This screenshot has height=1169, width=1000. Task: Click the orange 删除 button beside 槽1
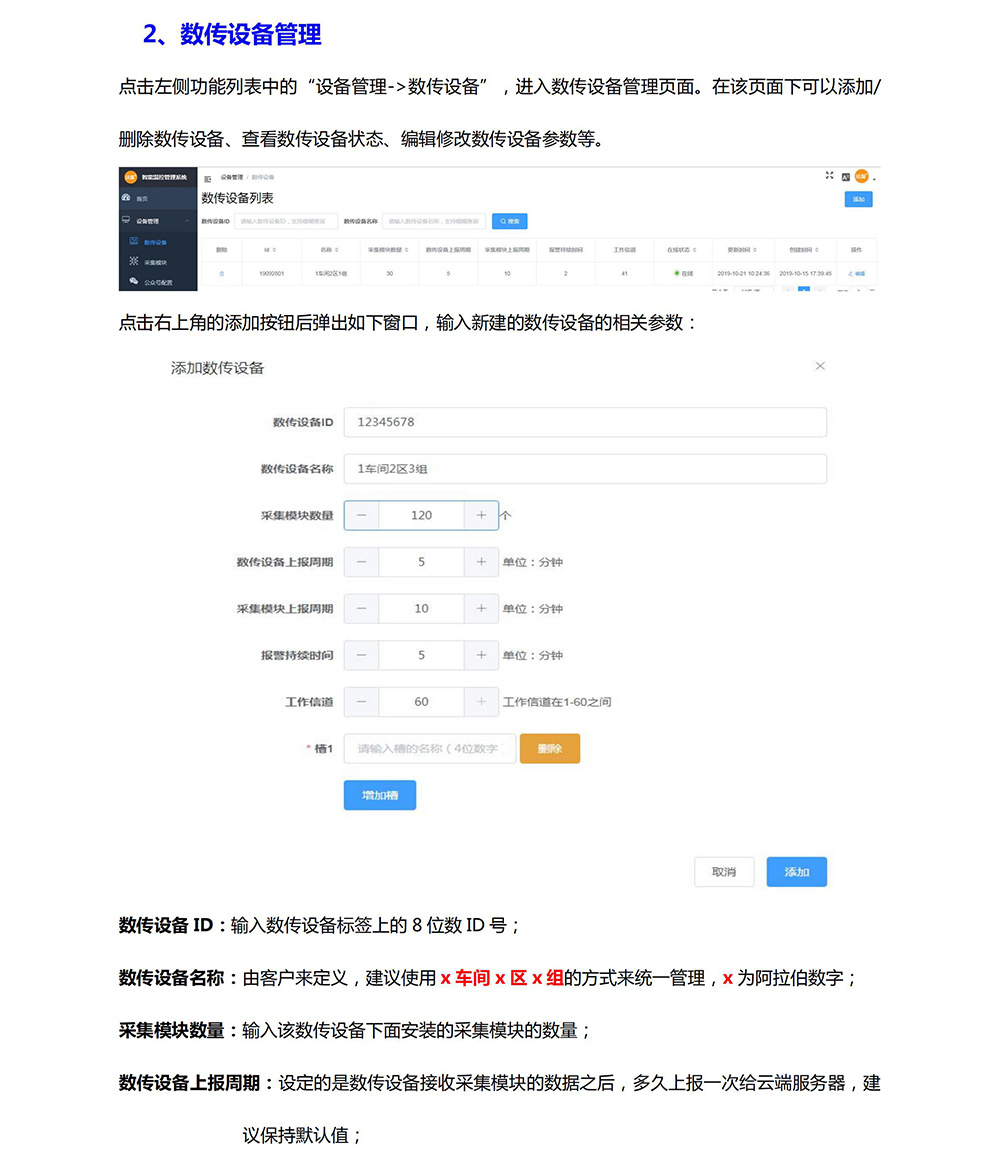point(550,749)
